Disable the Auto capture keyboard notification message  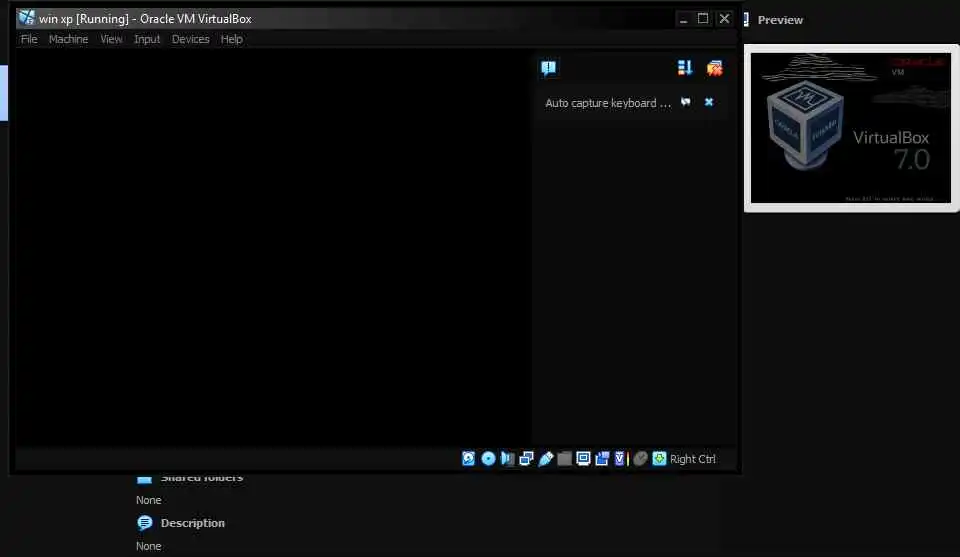(686, 102)
